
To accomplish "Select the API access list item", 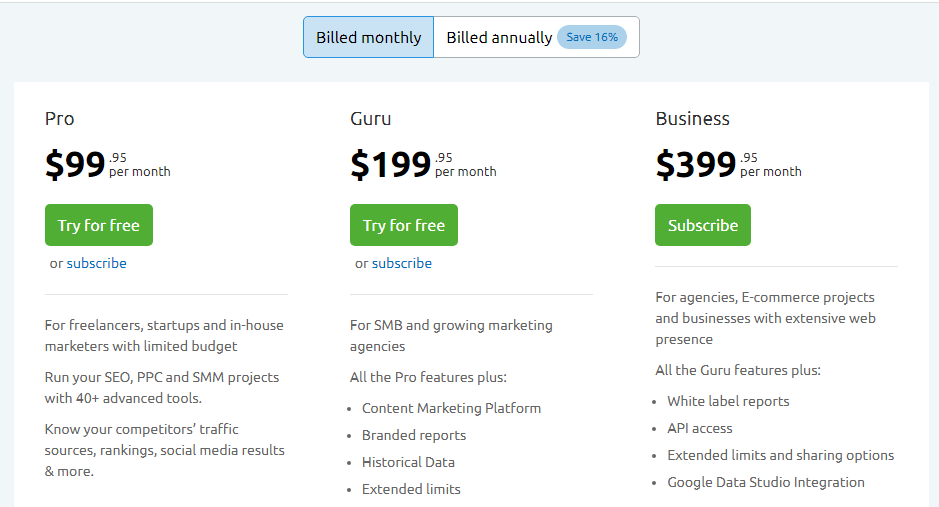I will [700, 428].
